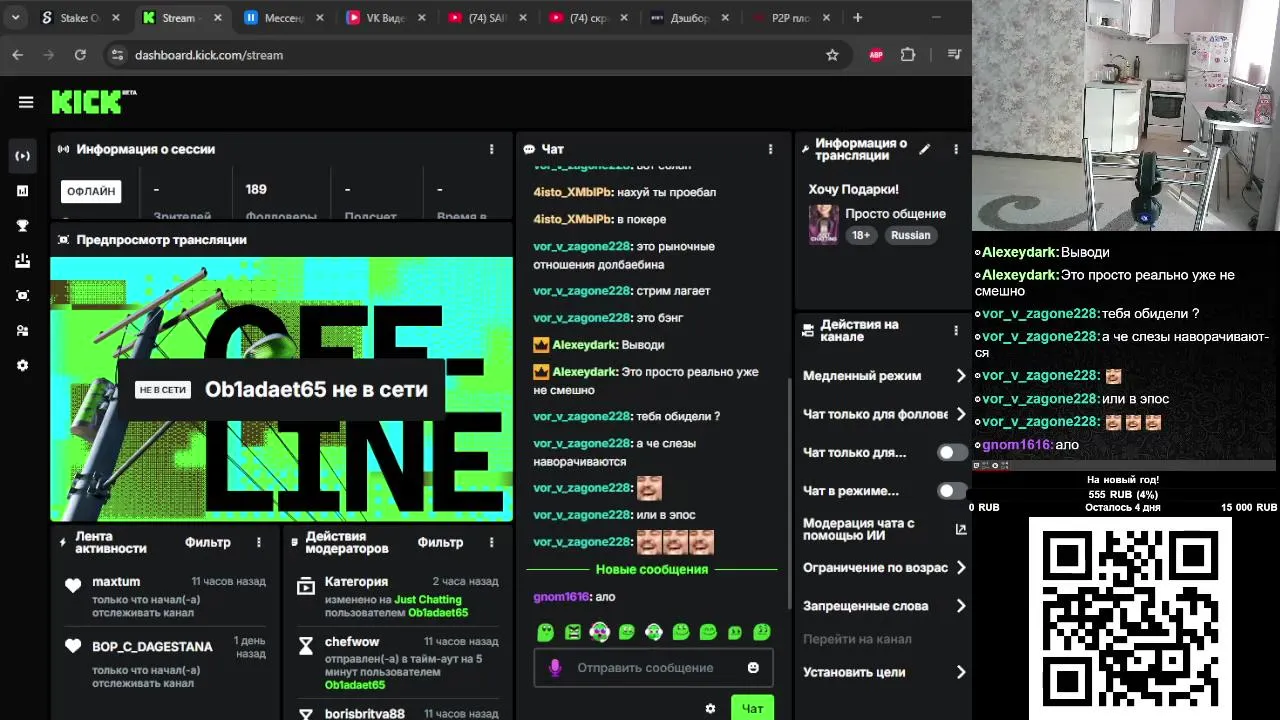This screenshot has width=1280, height=720.
Task: Insert the first green blob emote
Action: 545,632
